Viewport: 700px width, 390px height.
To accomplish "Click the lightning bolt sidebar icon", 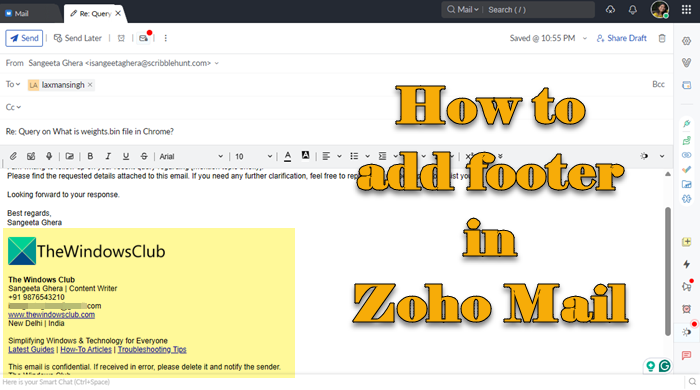I will coord(687,264).
